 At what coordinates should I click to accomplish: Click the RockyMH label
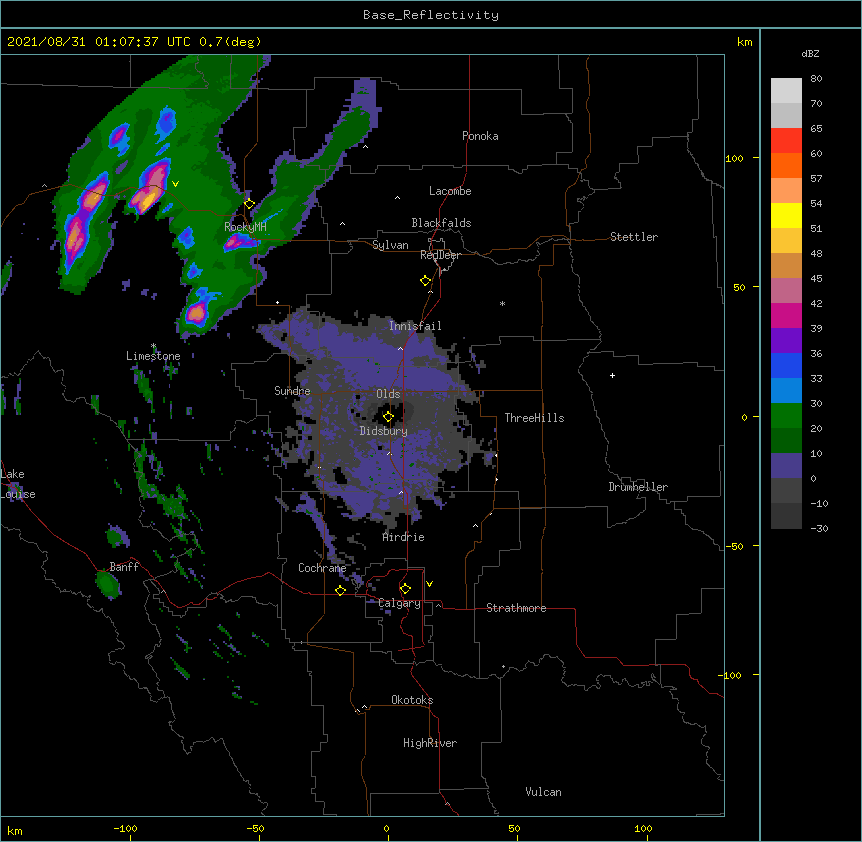tap(245, 226)
